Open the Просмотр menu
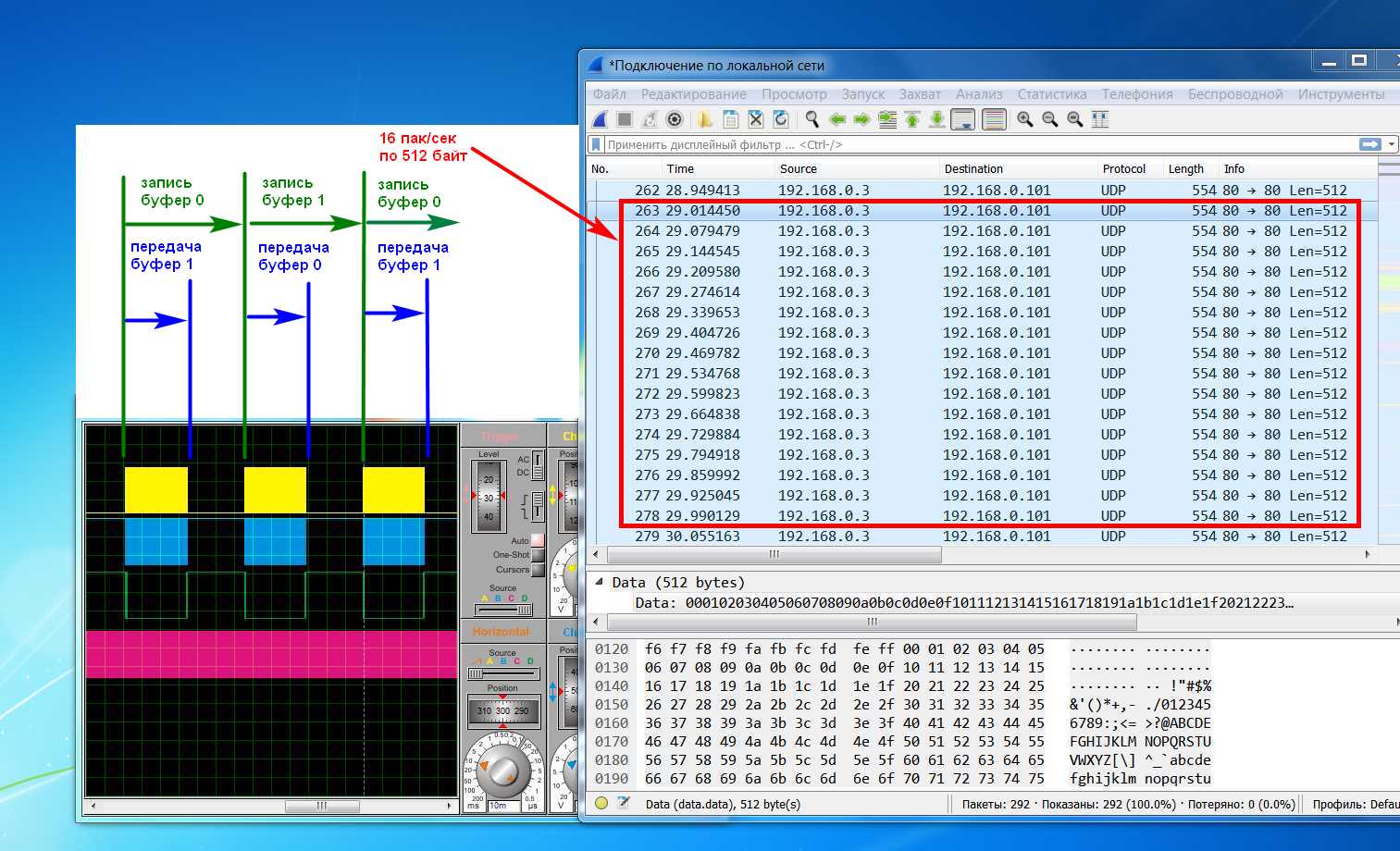Screen dimensions: 1400x851 [794, 93]
